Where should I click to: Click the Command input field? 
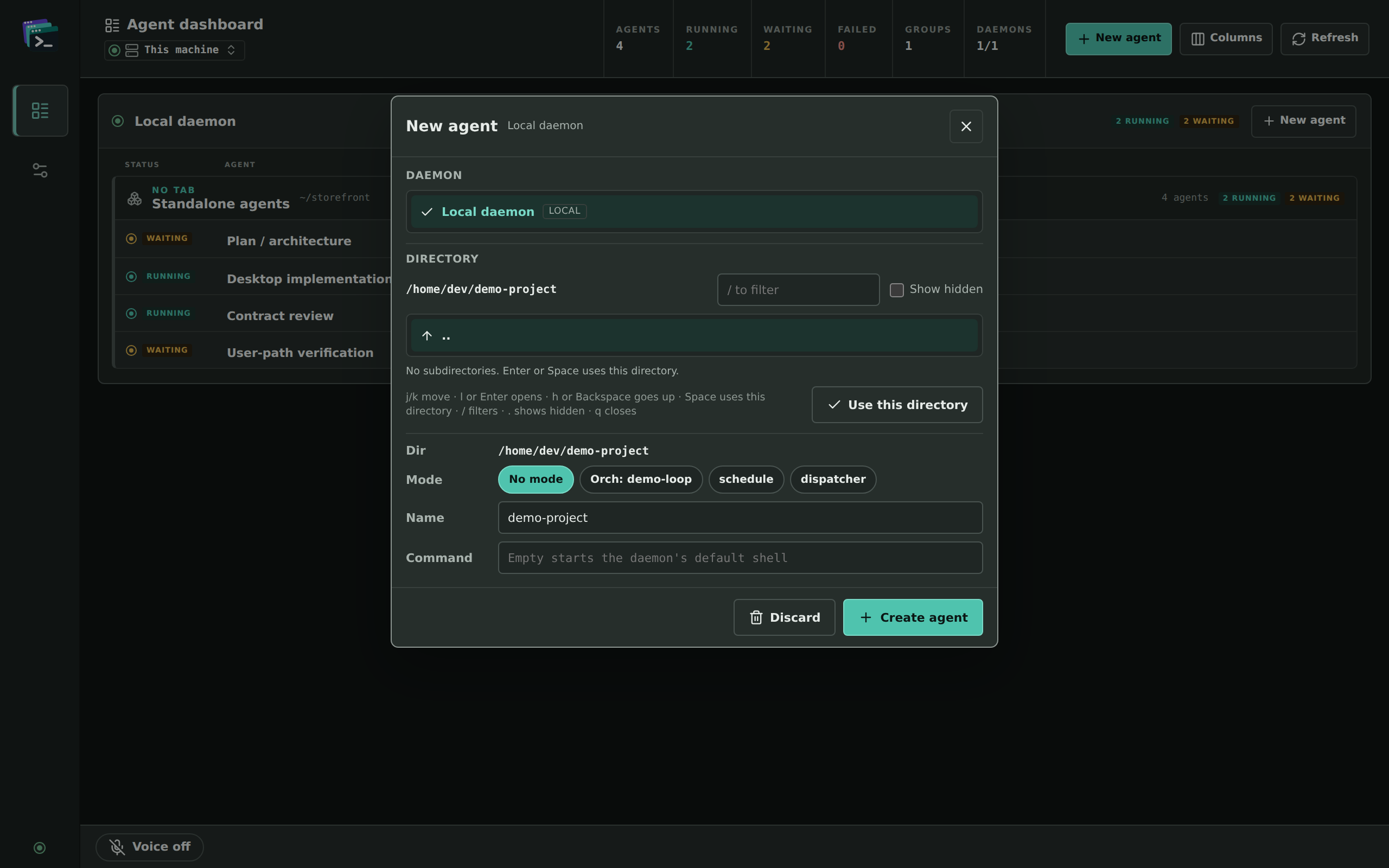(x=740, y=558)
